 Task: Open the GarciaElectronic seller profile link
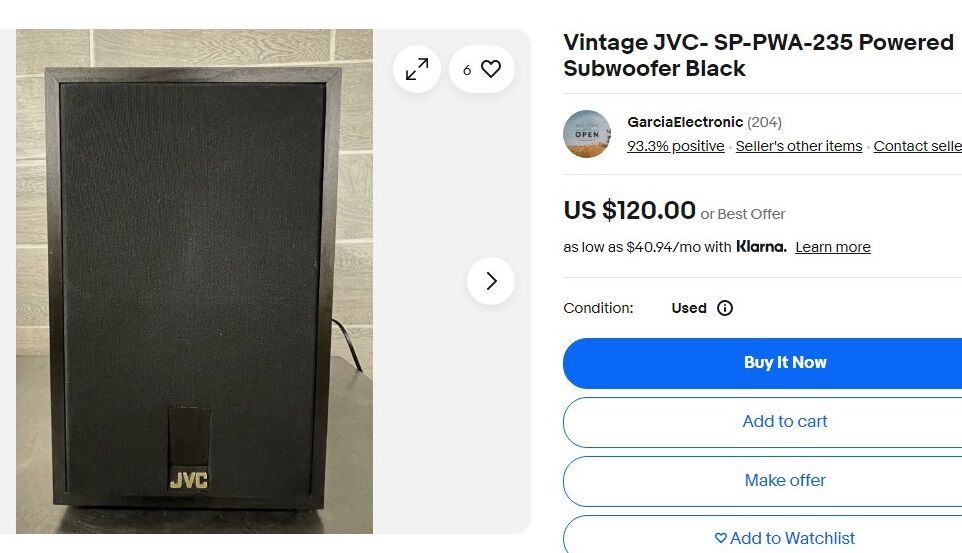coord(685,122)
